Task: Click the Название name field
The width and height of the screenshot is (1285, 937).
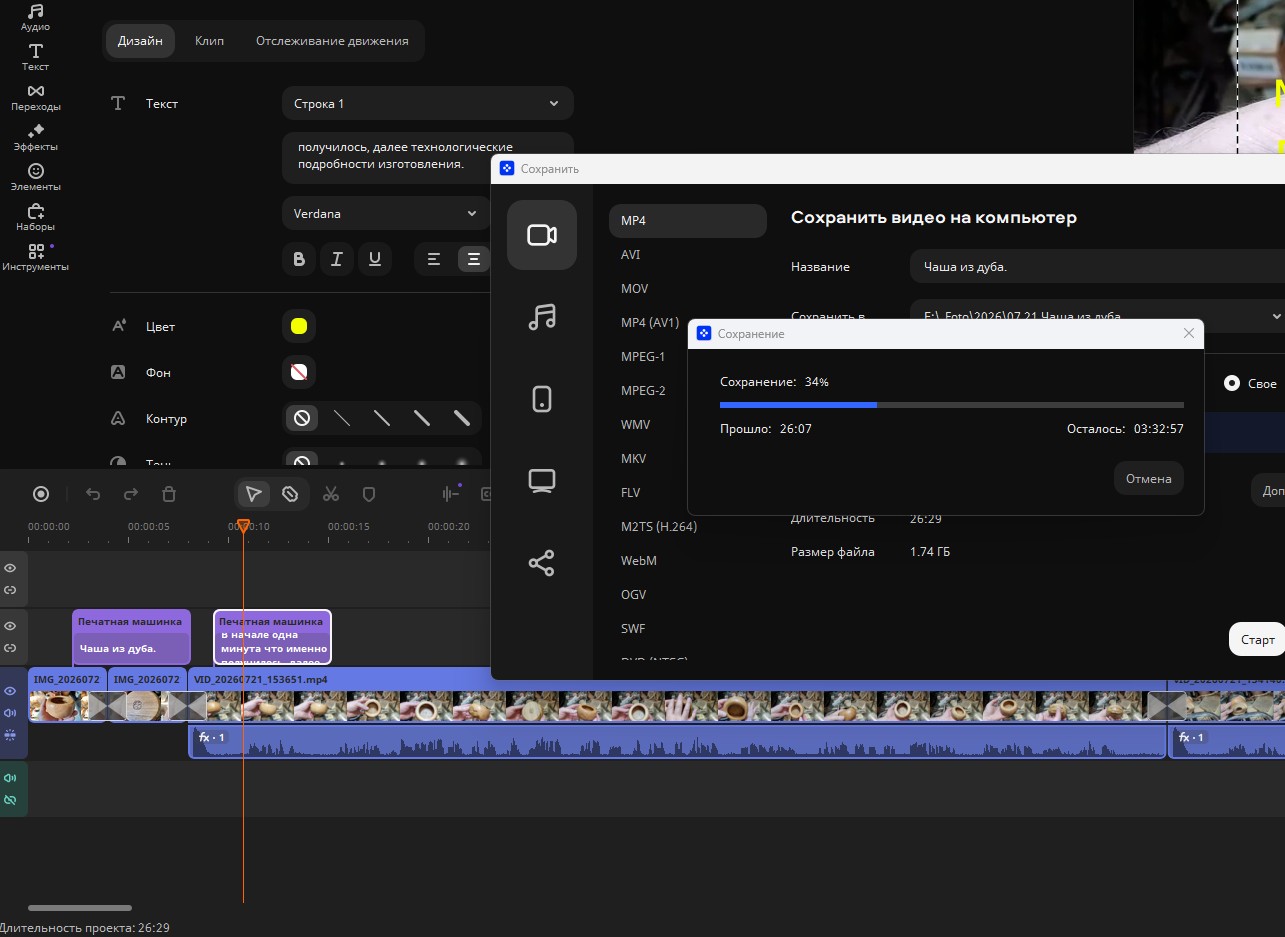Action: point(1097,267)
